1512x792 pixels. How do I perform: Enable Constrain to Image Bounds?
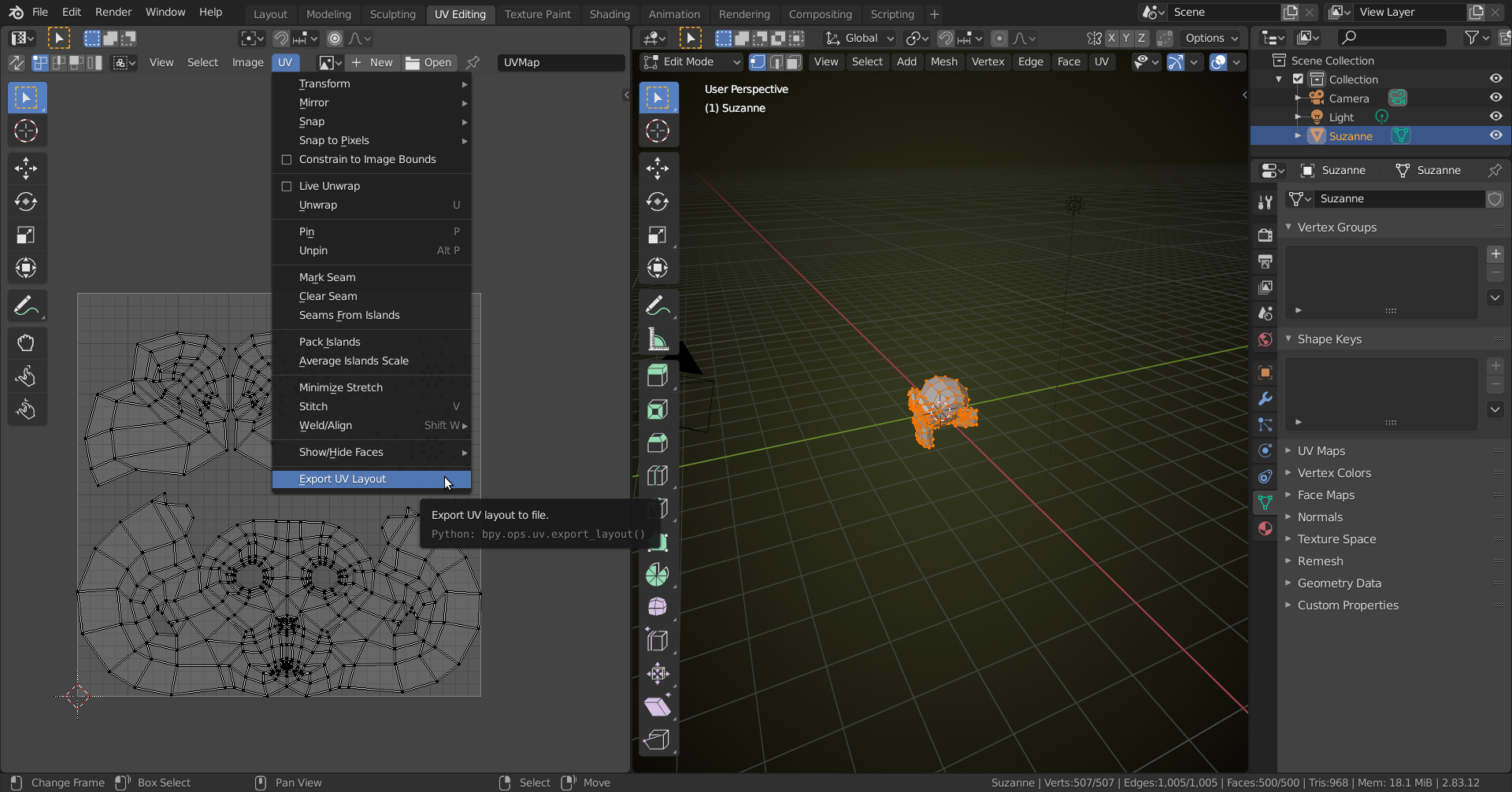point(287,159)
